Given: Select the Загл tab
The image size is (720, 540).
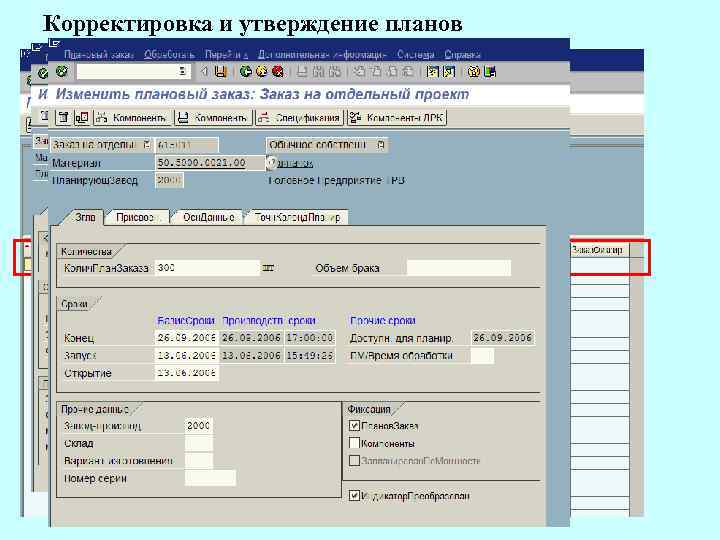Looking at the screenshot, I should click(85, 217).
